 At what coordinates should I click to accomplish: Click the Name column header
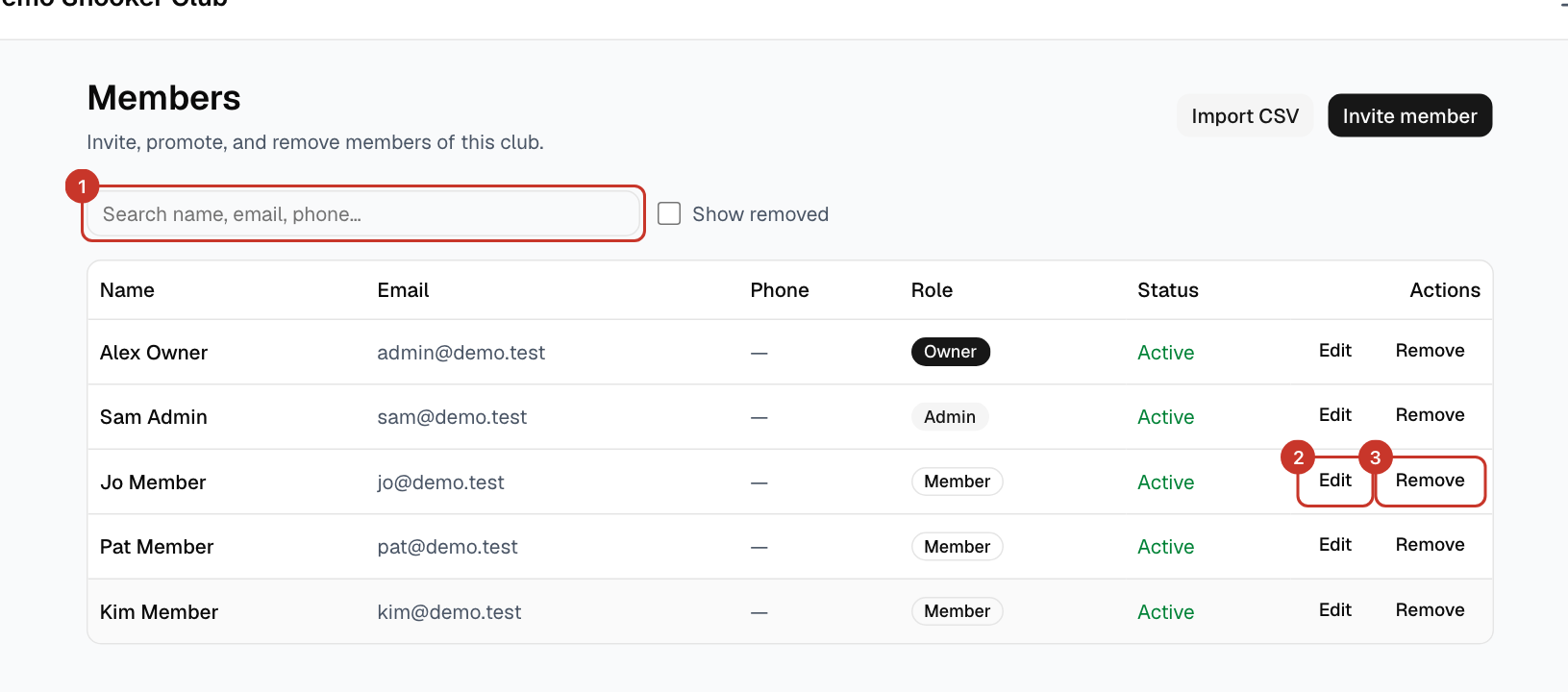[127, 290]
